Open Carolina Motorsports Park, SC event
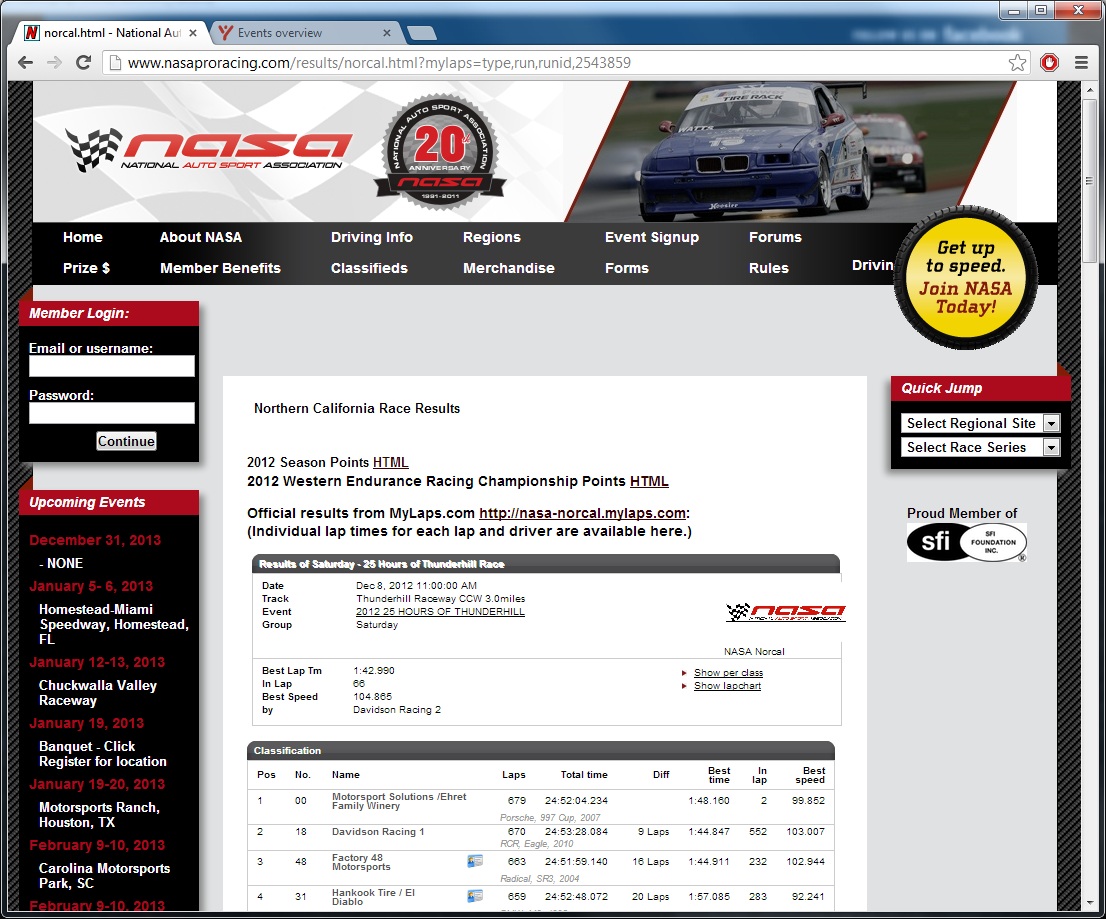This screenshot has height=919, width=1106. pos(104,876)
